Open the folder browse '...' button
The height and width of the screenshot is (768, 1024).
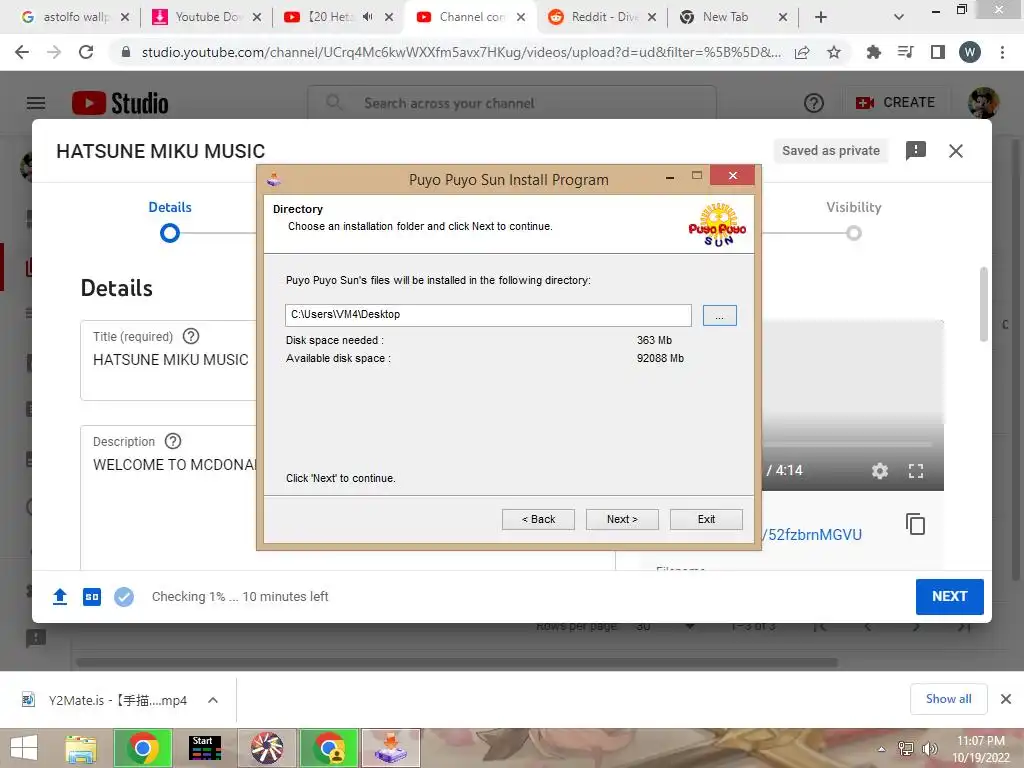coord(719,315)
